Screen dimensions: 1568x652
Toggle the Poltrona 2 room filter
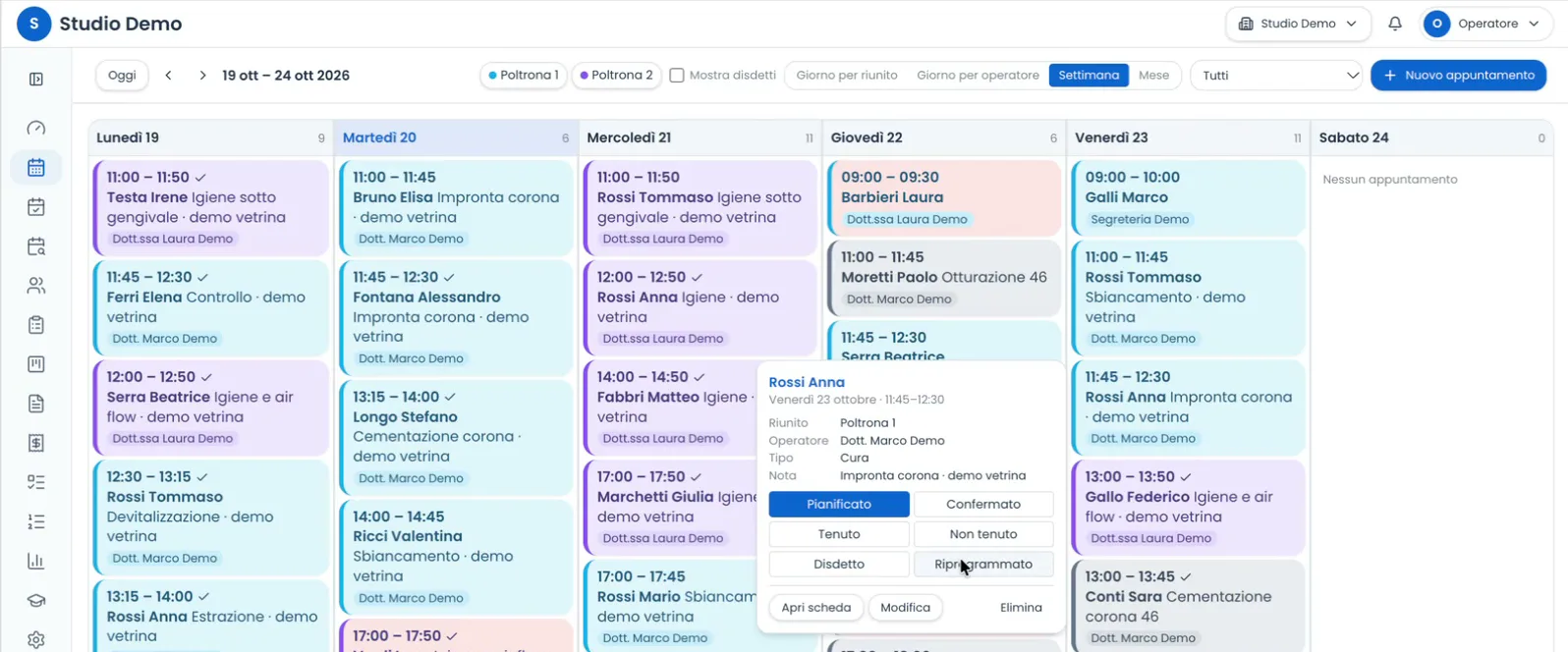click(x=617, y=76)
